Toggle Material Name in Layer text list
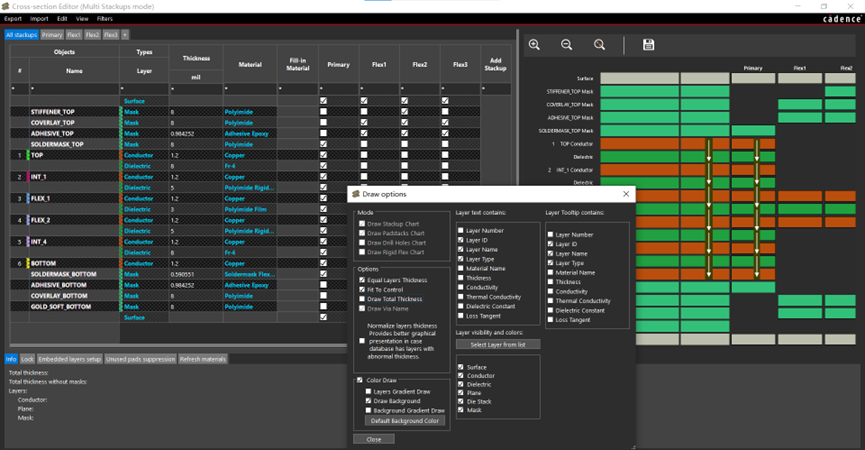This screenshot has width=865, height=450. [460, 268]
